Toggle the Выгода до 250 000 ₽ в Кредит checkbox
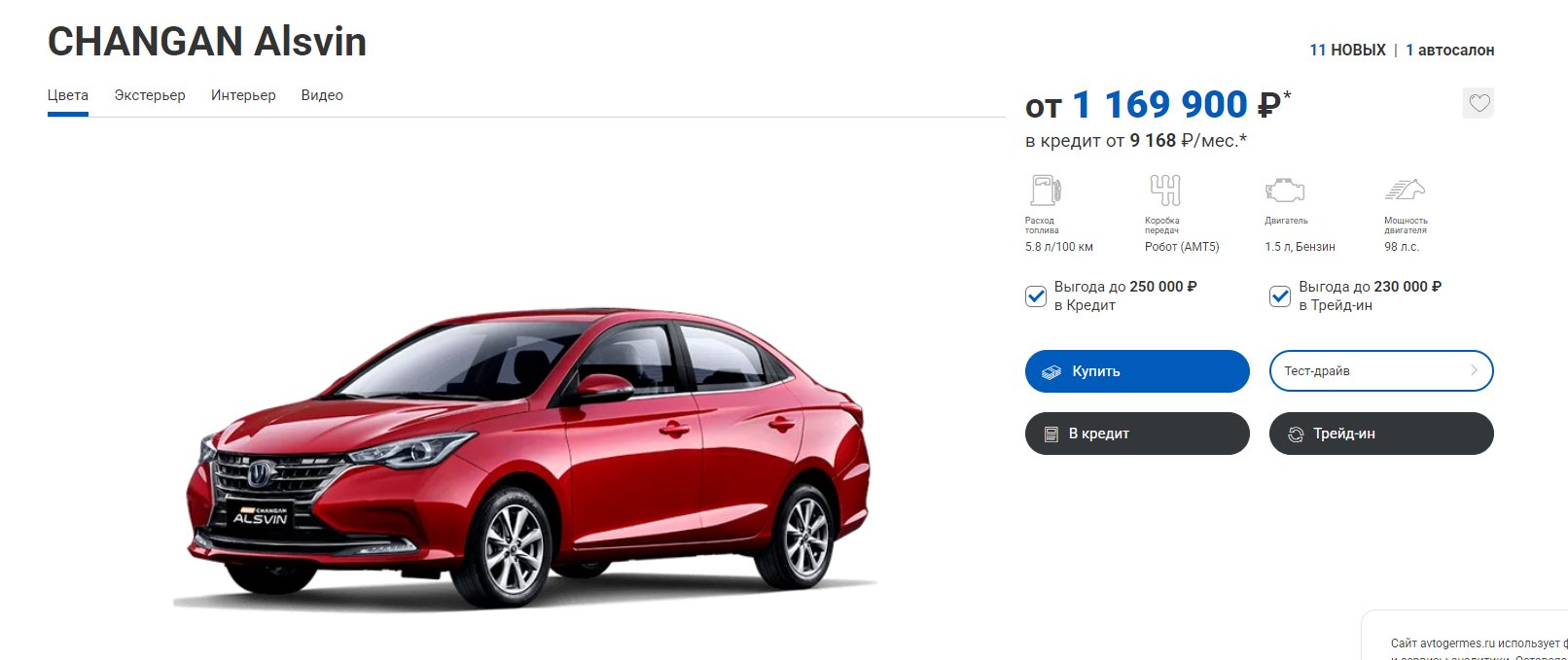The width and height of the screenshot is (1568, 660). (x=1036, y=296)
